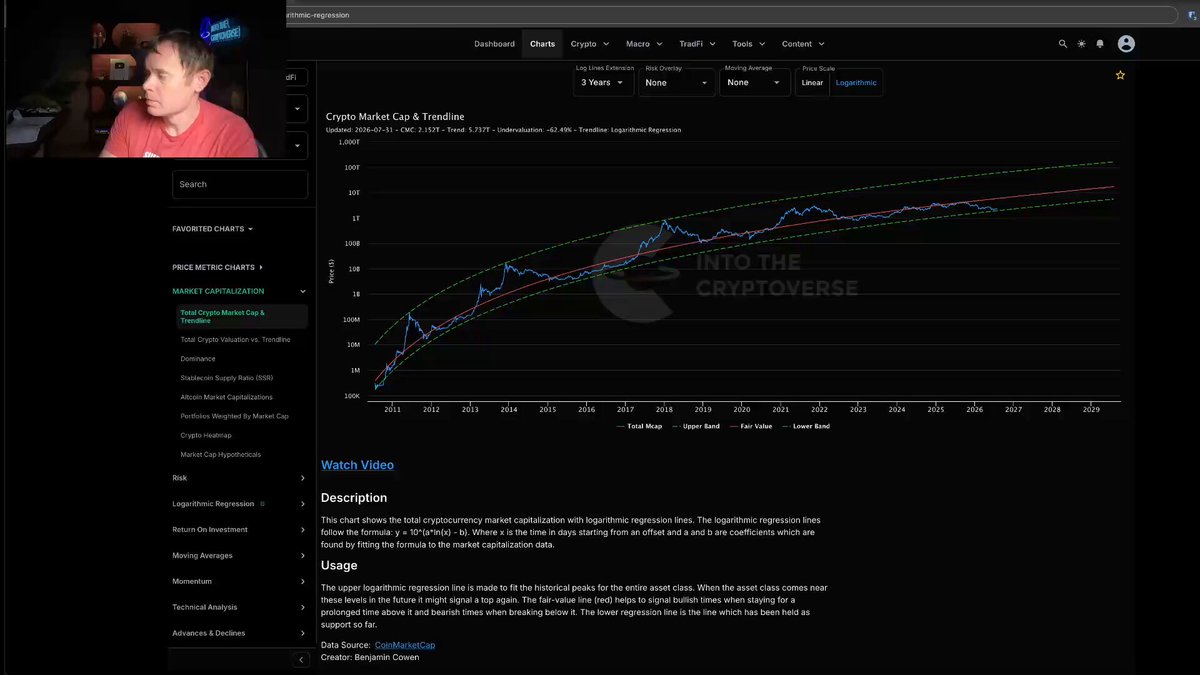Open the Log Lines Extension dropdown
Screen dimensions: 1200x675
[x=603, y=82]
